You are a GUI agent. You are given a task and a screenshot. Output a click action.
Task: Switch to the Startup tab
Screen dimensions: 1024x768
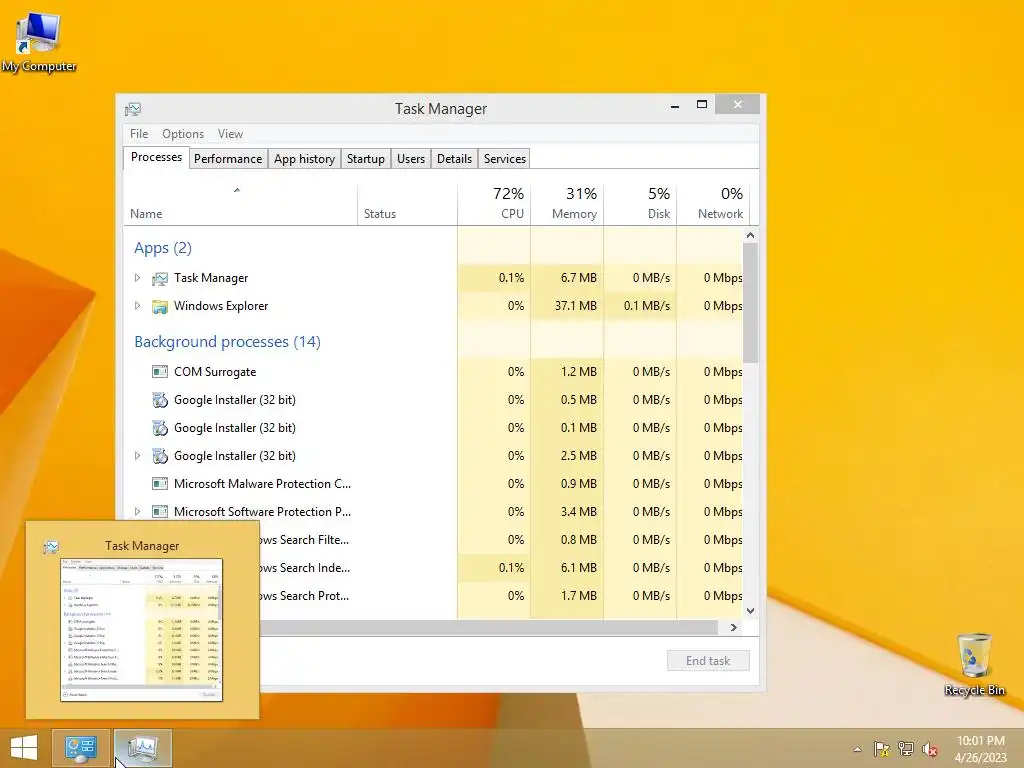pyautogui.click(x=366, y=159)
